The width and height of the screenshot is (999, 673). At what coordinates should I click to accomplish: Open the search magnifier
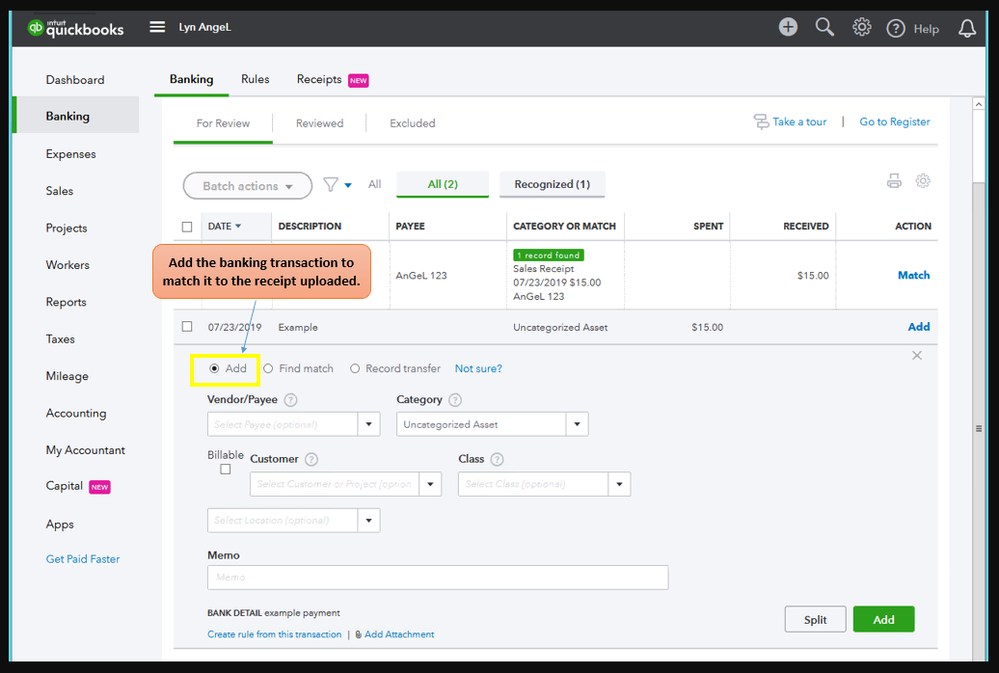point(824,27)
